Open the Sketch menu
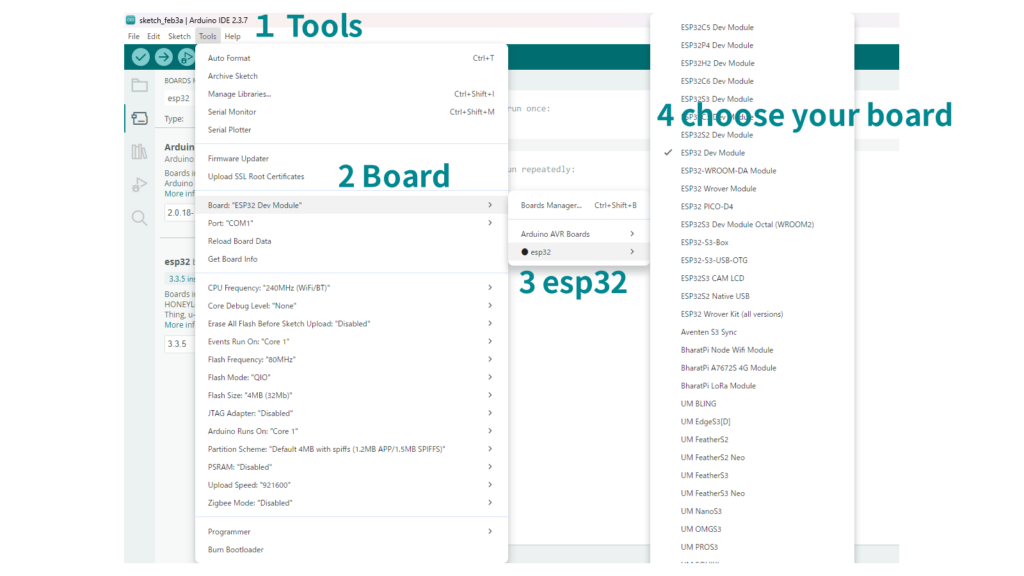Viewport: 1024px width, 576px height. (179, 36)
